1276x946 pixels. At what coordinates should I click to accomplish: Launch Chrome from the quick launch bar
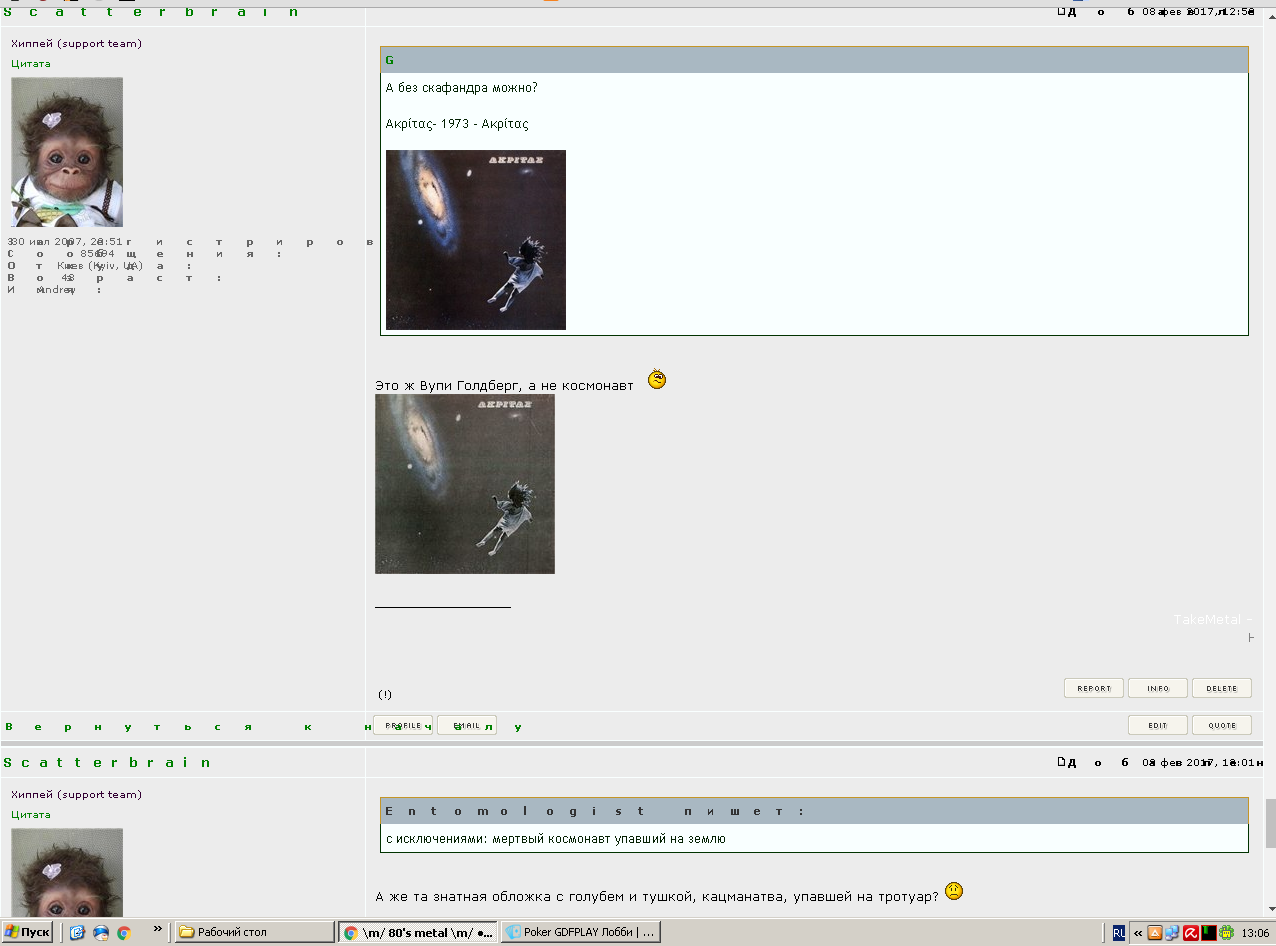(x=124, y=932)
